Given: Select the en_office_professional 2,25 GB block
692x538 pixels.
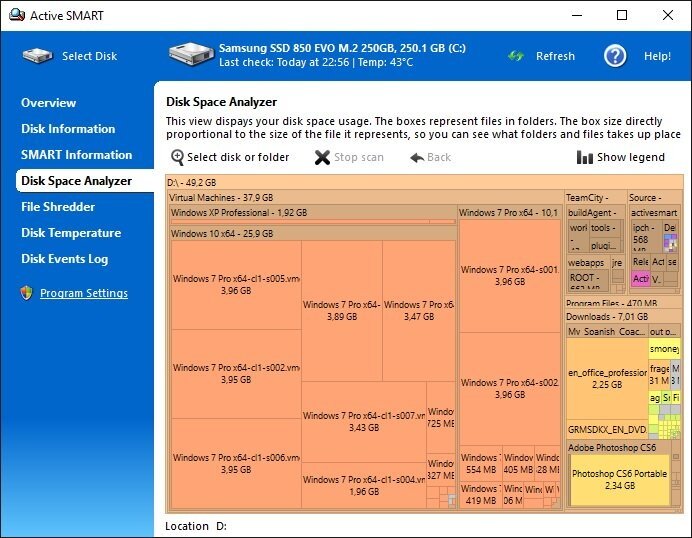Looking at the screenshot, I should pyautogui.click(x=607, y=379).
